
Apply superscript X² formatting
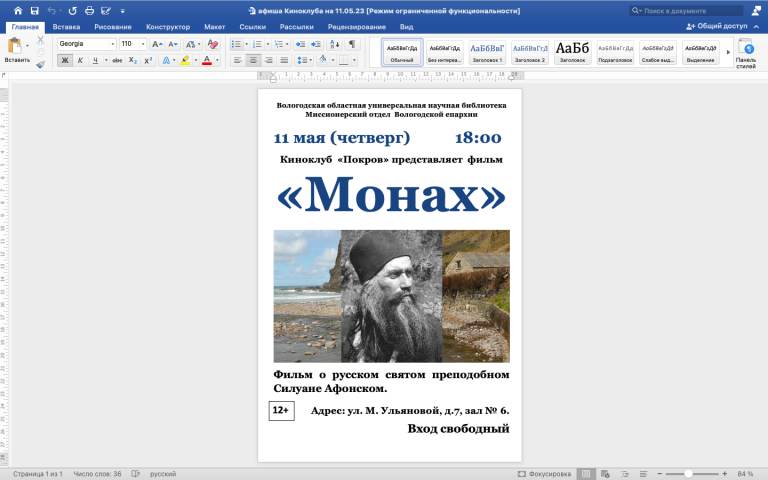coord(148,60)
